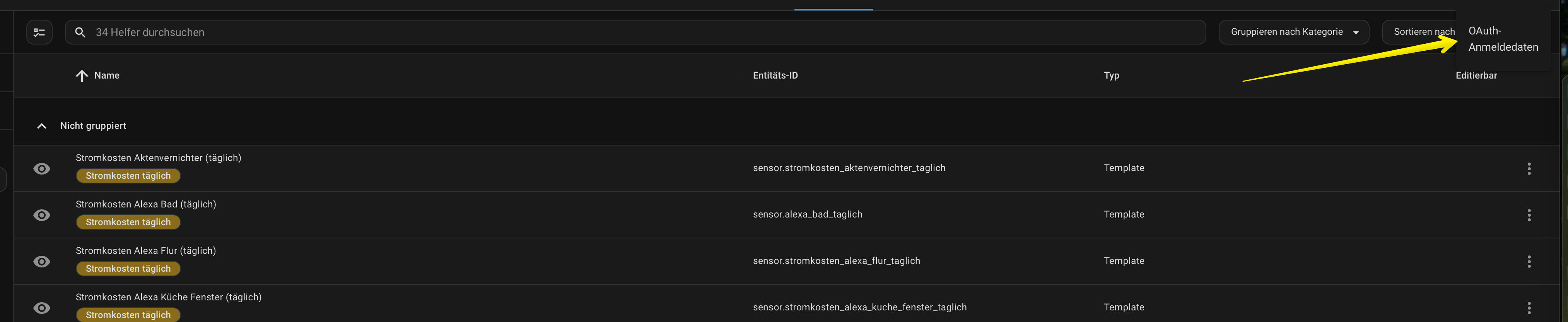
Task: Toggle eye icon for Stromkosten Alexa Flur row
Action: coord(41,262)
